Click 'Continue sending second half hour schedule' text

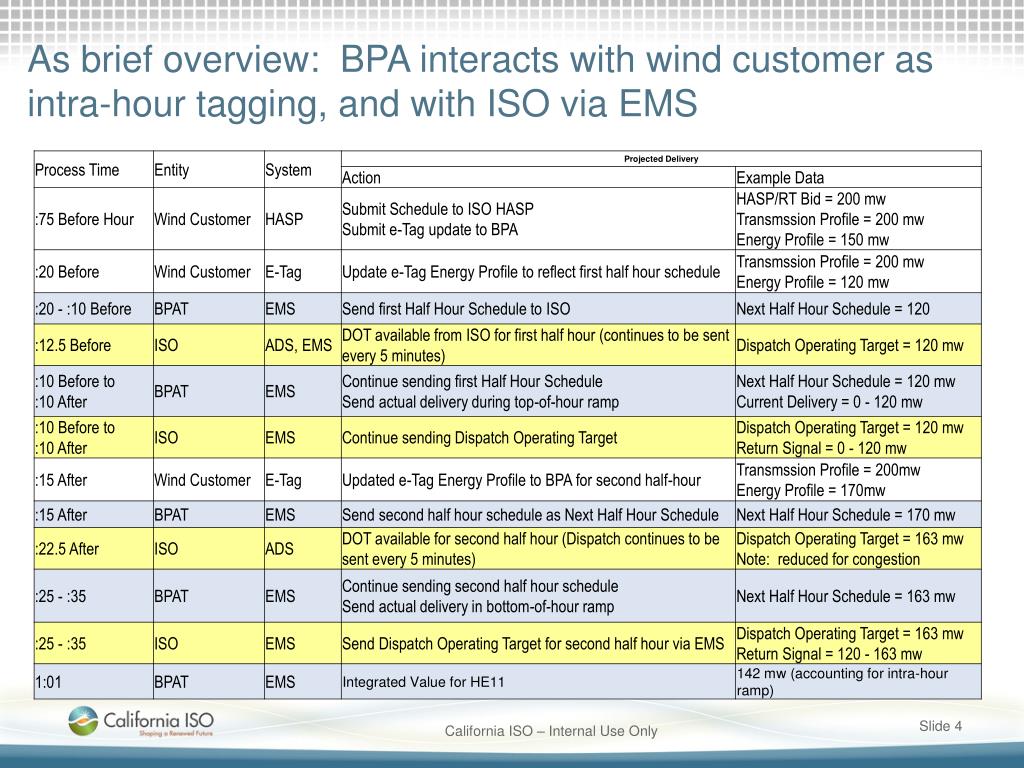click(480, 586)
